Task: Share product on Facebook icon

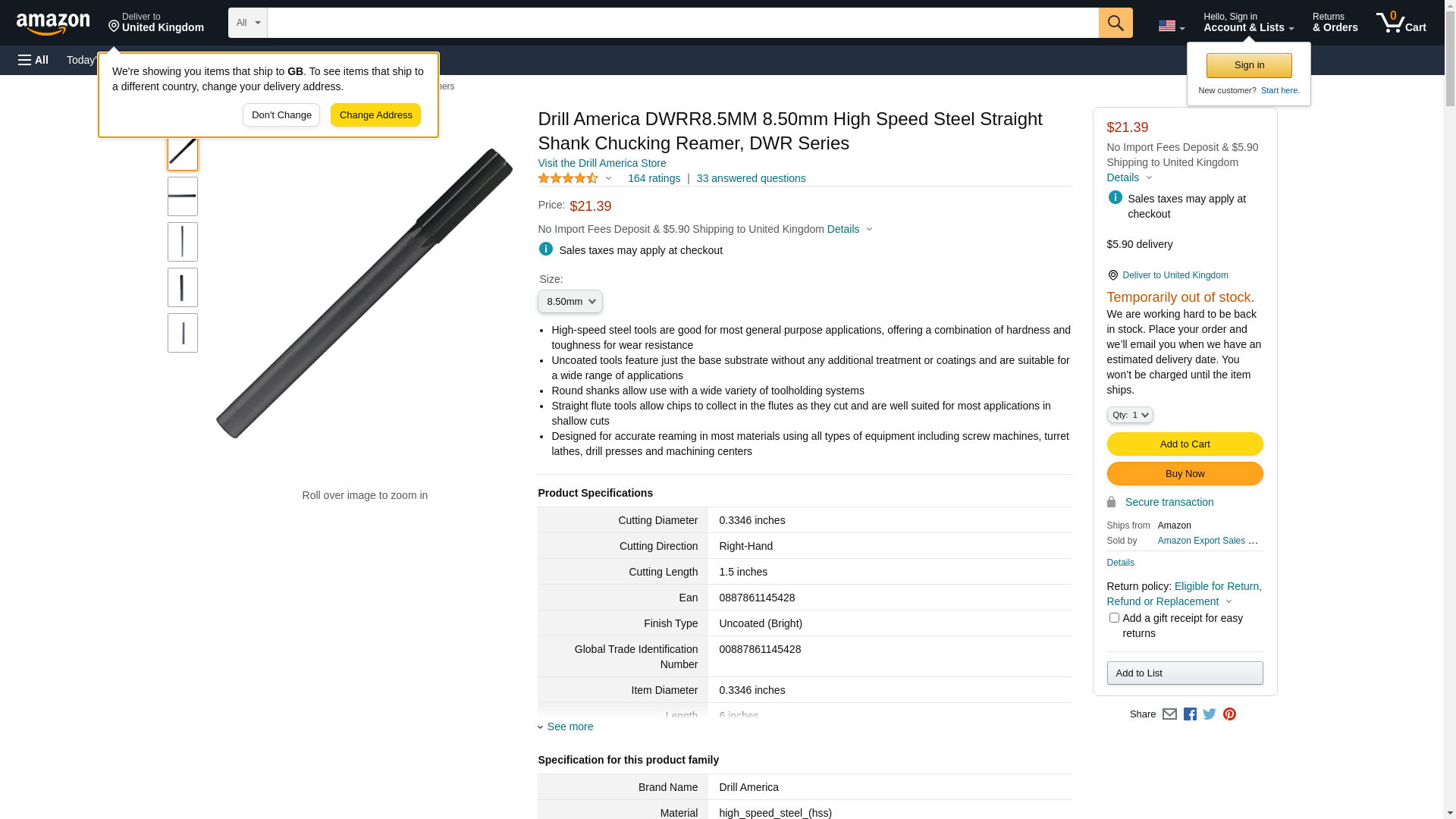Action: click(x=1190, y=714)
